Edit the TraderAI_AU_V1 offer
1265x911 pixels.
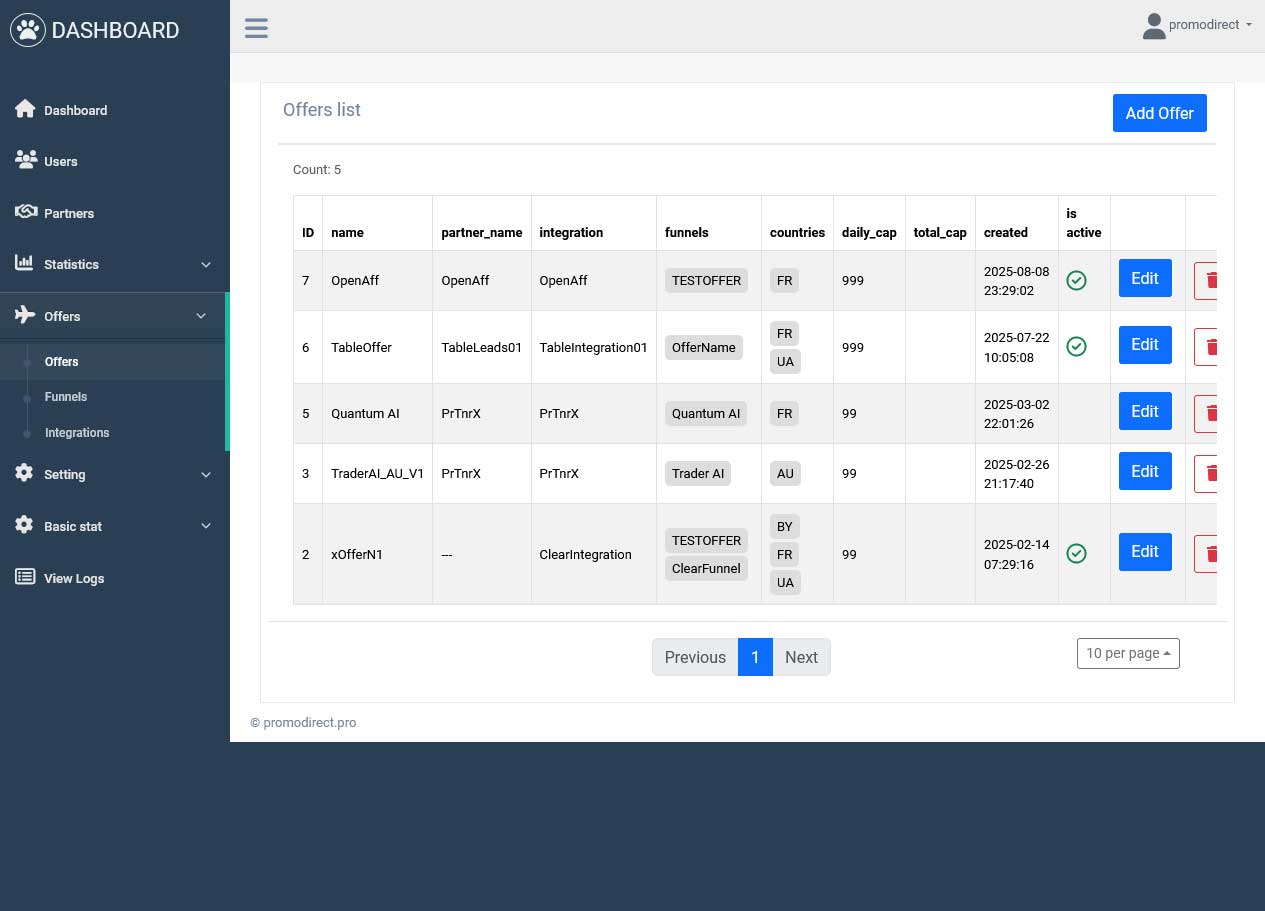click(x=1144, y=471)
